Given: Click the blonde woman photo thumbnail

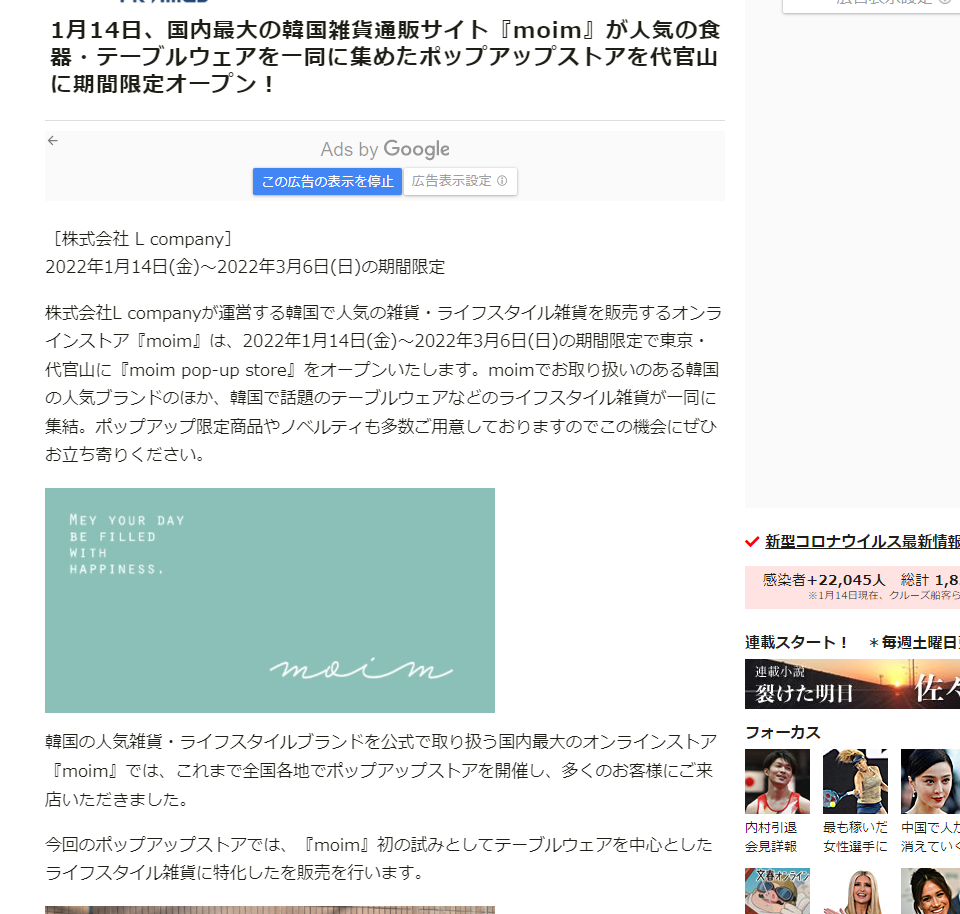Looking at the screenshot, I should coord(855,891).
